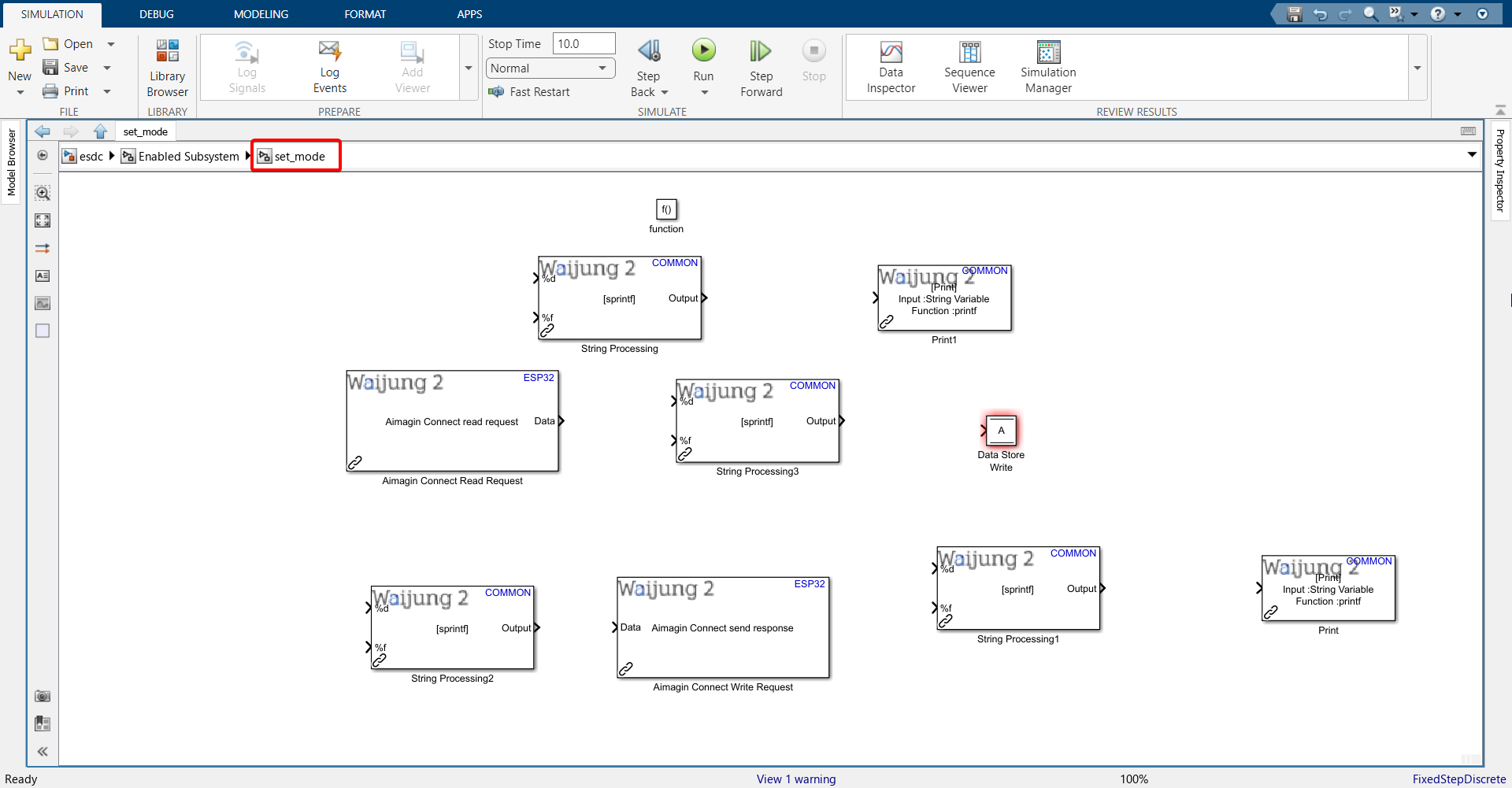Click the New model icon
This screenshot has width=1512, height=788.
pos(20,51)
